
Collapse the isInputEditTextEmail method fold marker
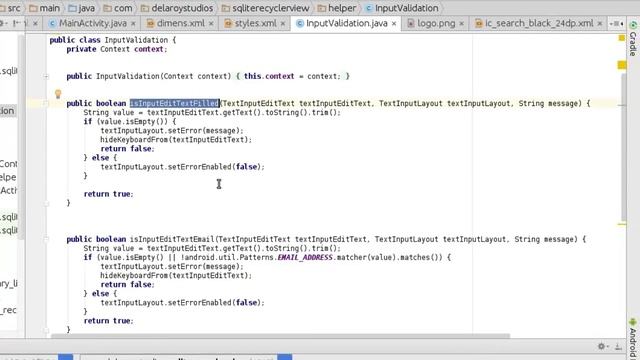click(46, 239)
